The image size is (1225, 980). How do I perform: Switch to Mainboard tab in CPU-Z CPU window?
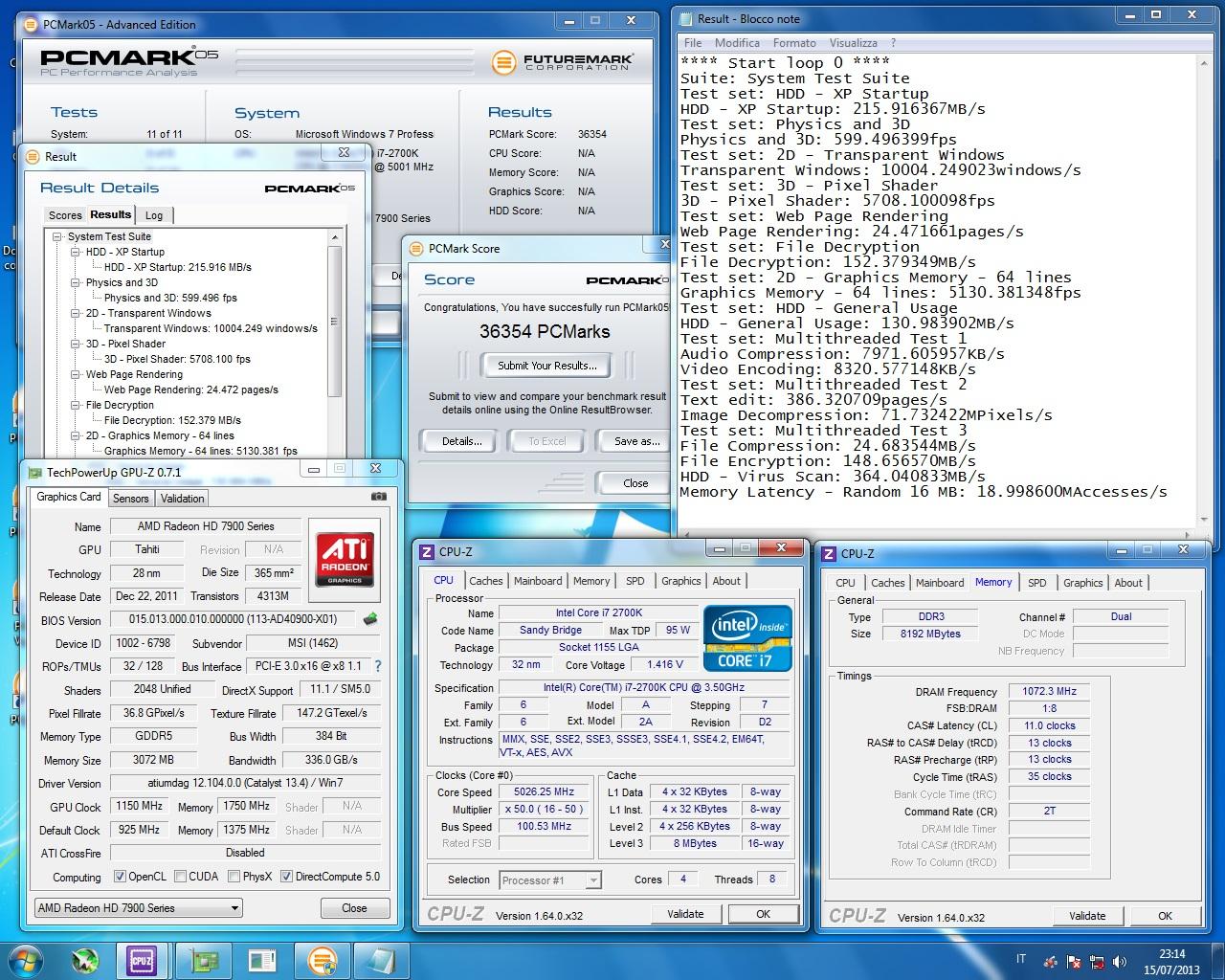coord(538,581)
